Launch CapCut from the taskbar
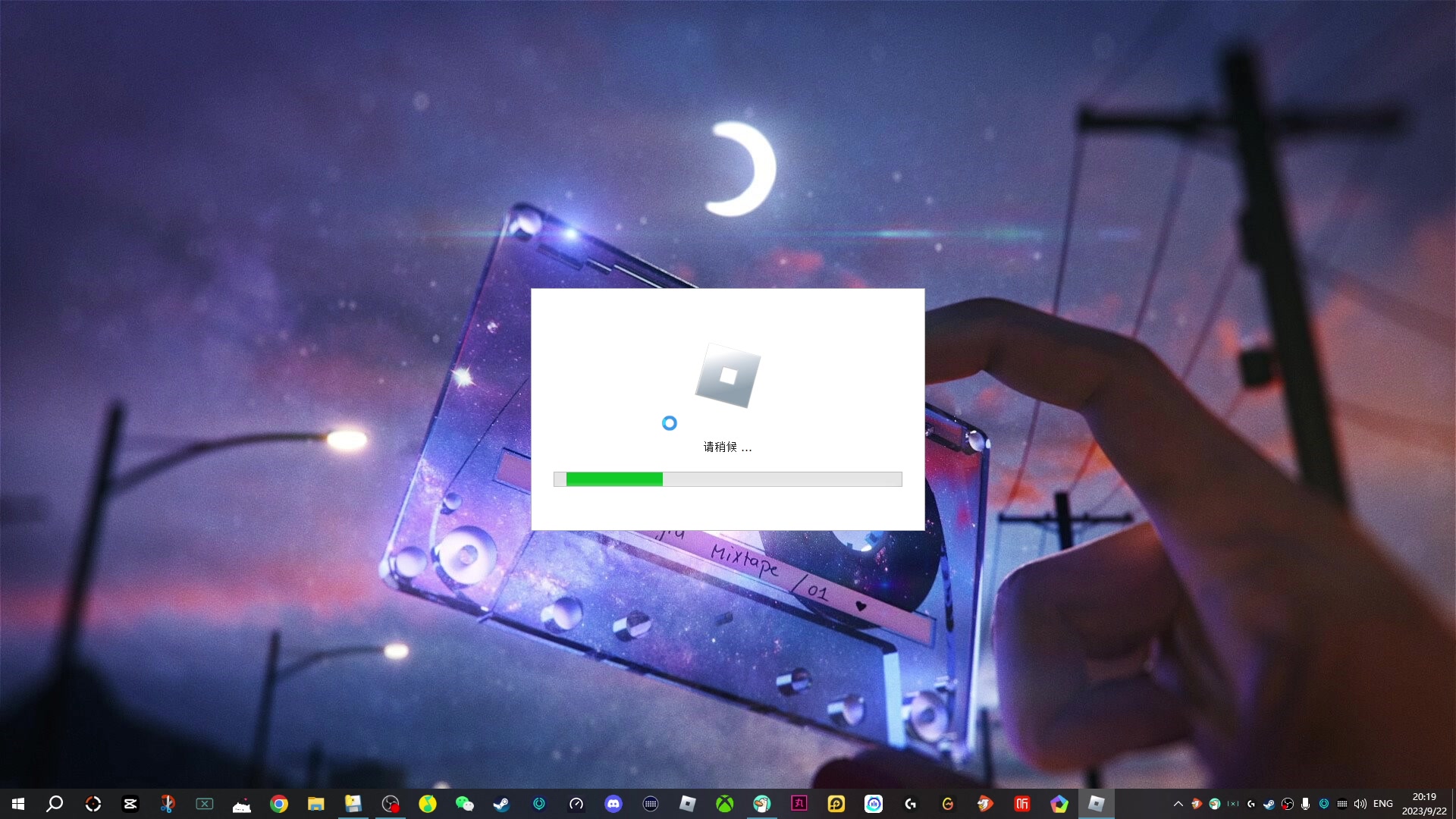This screenshot has height=819, width=1456. (130, 804)
